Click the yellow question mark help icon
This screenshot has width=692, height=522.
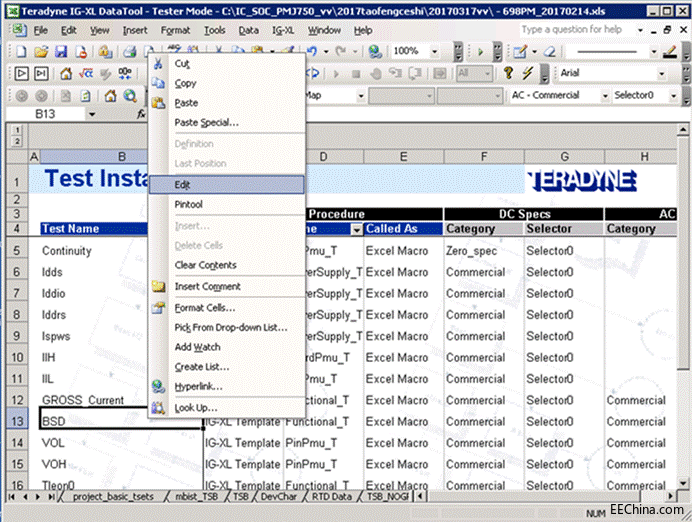coord(508,73)
